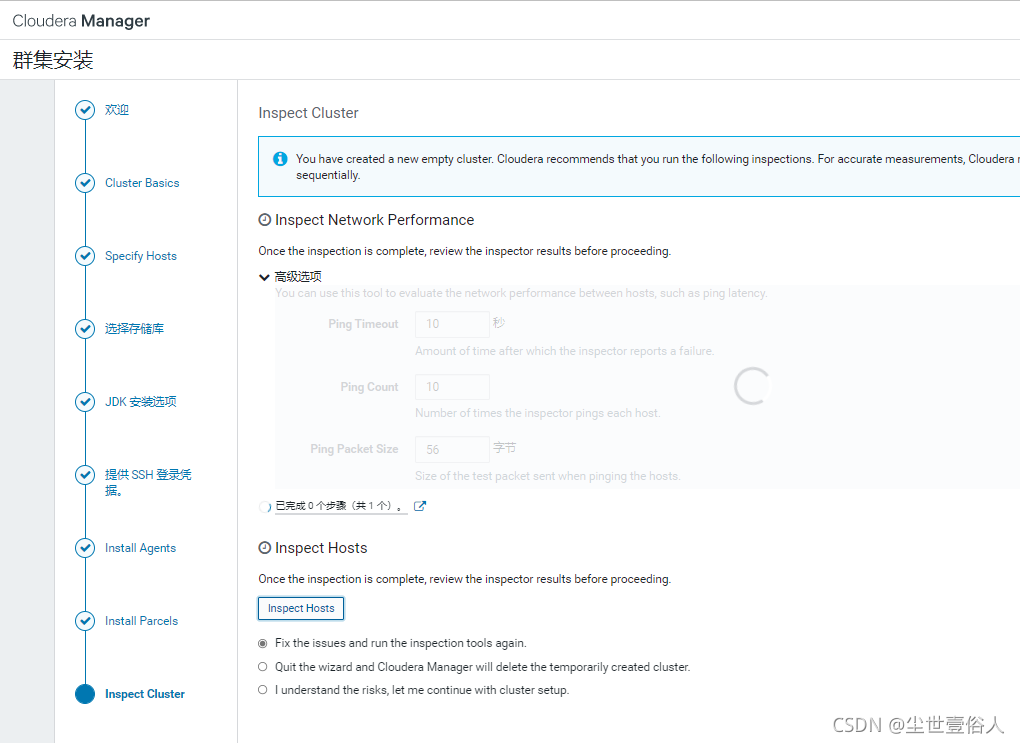The width and height of the screenshot is (1020, 743).
Task: Click the checkmark icon beside 选择存储库
Action: (x=85, y=329)
